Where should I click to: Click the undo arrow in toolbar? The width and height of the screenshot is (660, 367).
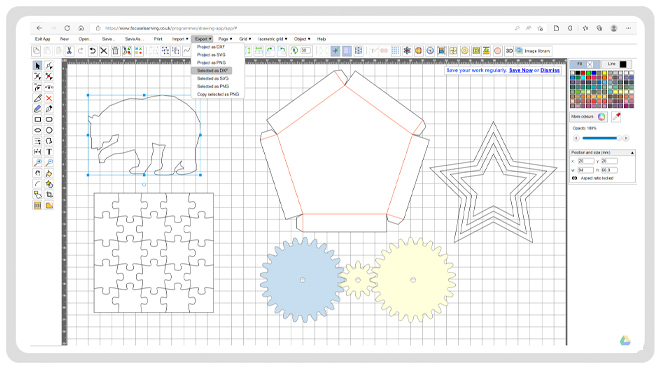tap(92, 51)
